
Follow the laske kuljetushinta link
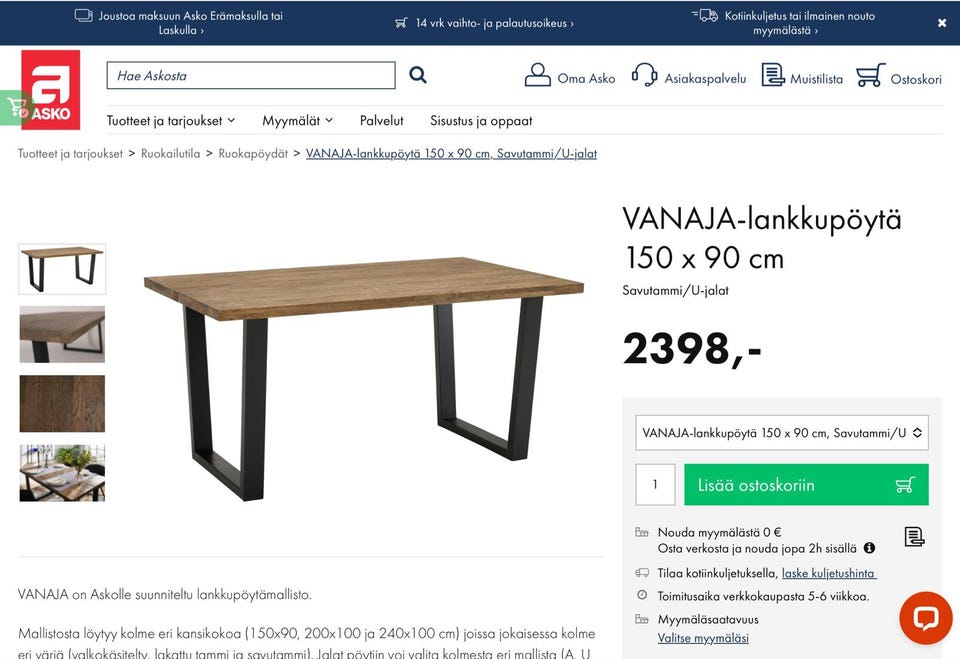coord(828,573)
